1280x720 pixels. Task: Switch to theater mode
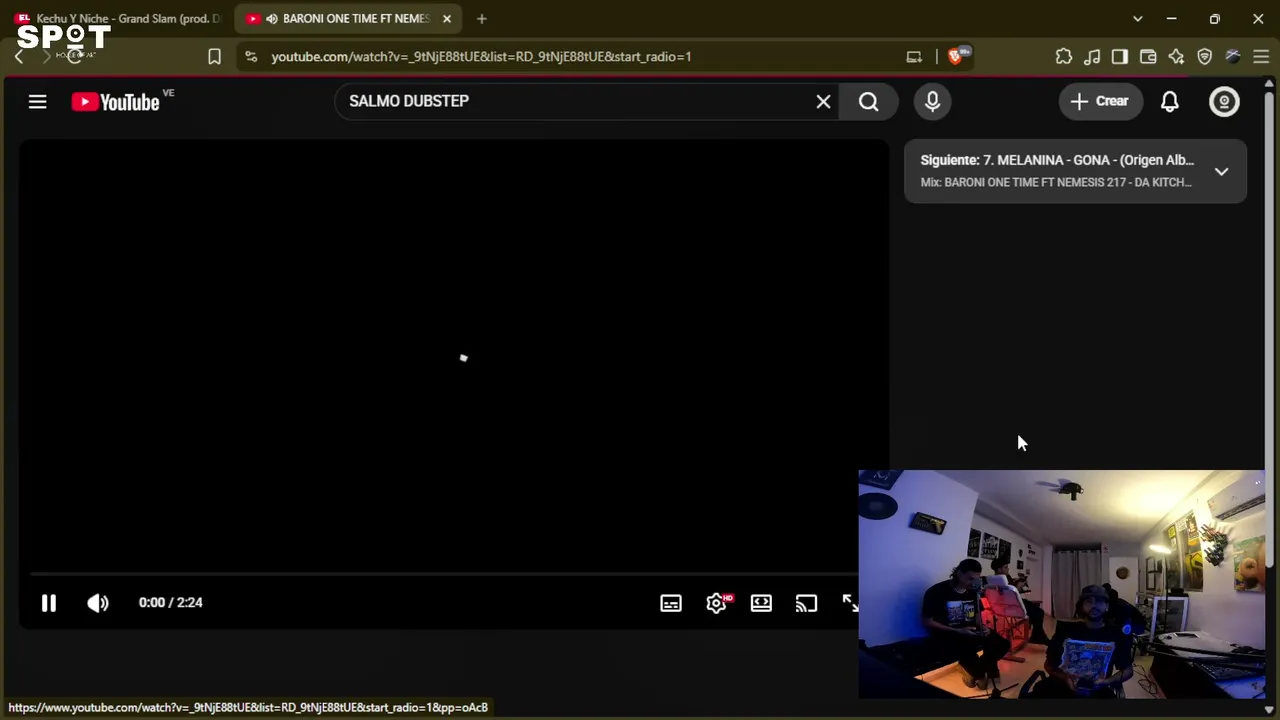tap(761, 603)
